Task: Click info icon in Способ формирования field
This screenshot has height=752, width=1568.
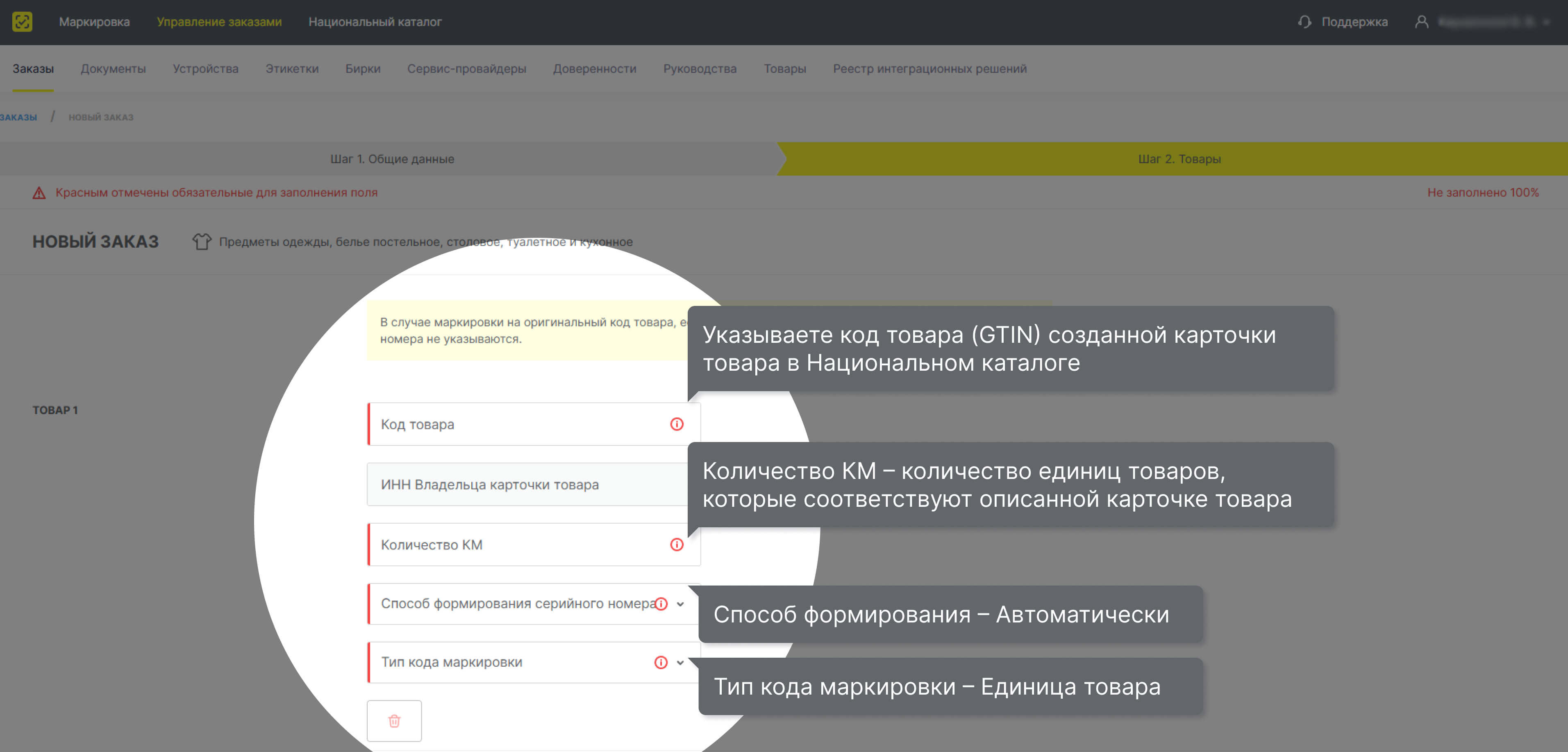Action: [661, 604]
